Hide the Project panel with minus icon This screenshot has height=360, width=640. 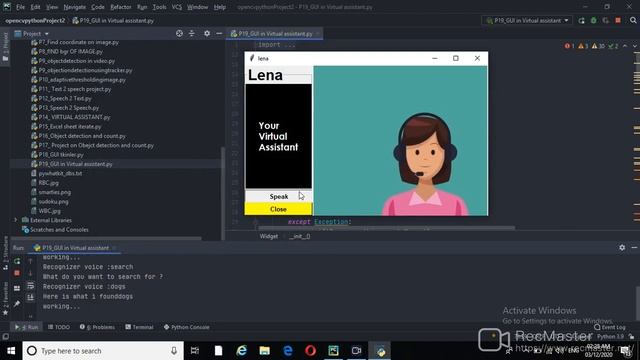(x=219, y=33)
